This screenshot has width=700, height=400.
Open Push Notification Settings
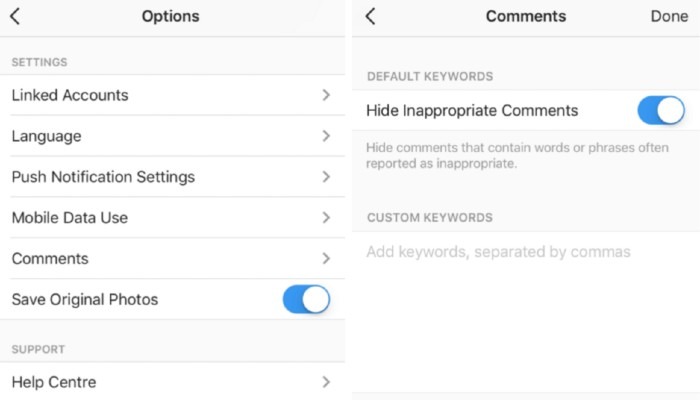pyautogui.click(x=103, y=177)
